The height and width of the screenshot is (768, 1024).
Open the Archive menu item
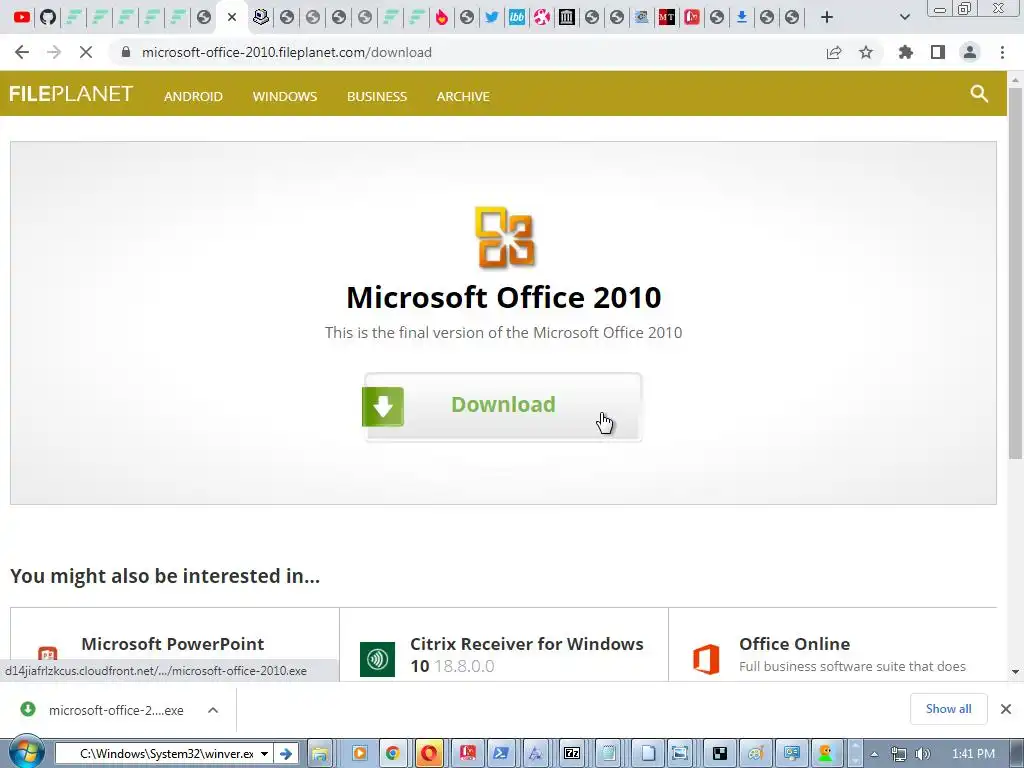463,96
